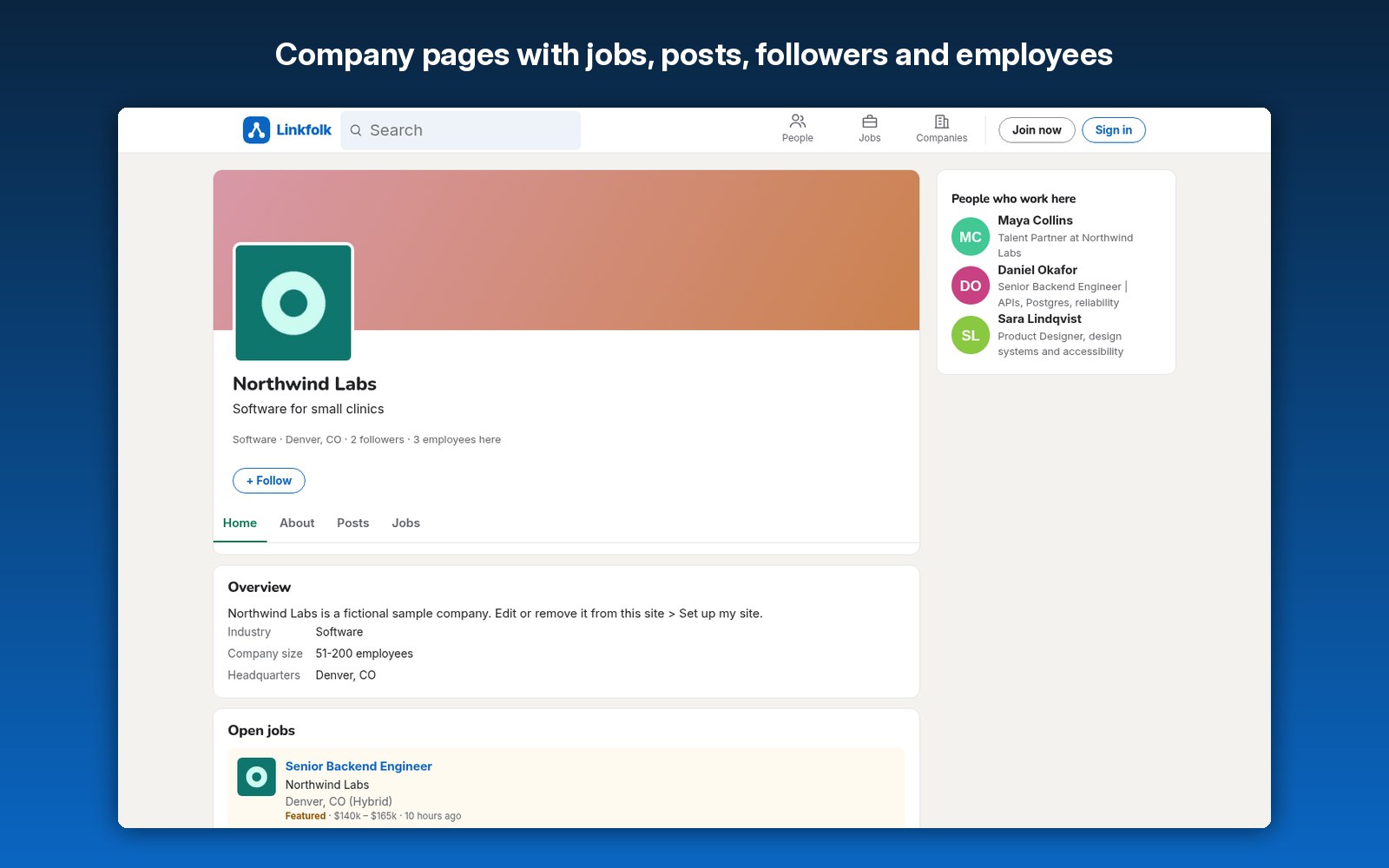Switch to the company Jobs tab

coord(405,523)
